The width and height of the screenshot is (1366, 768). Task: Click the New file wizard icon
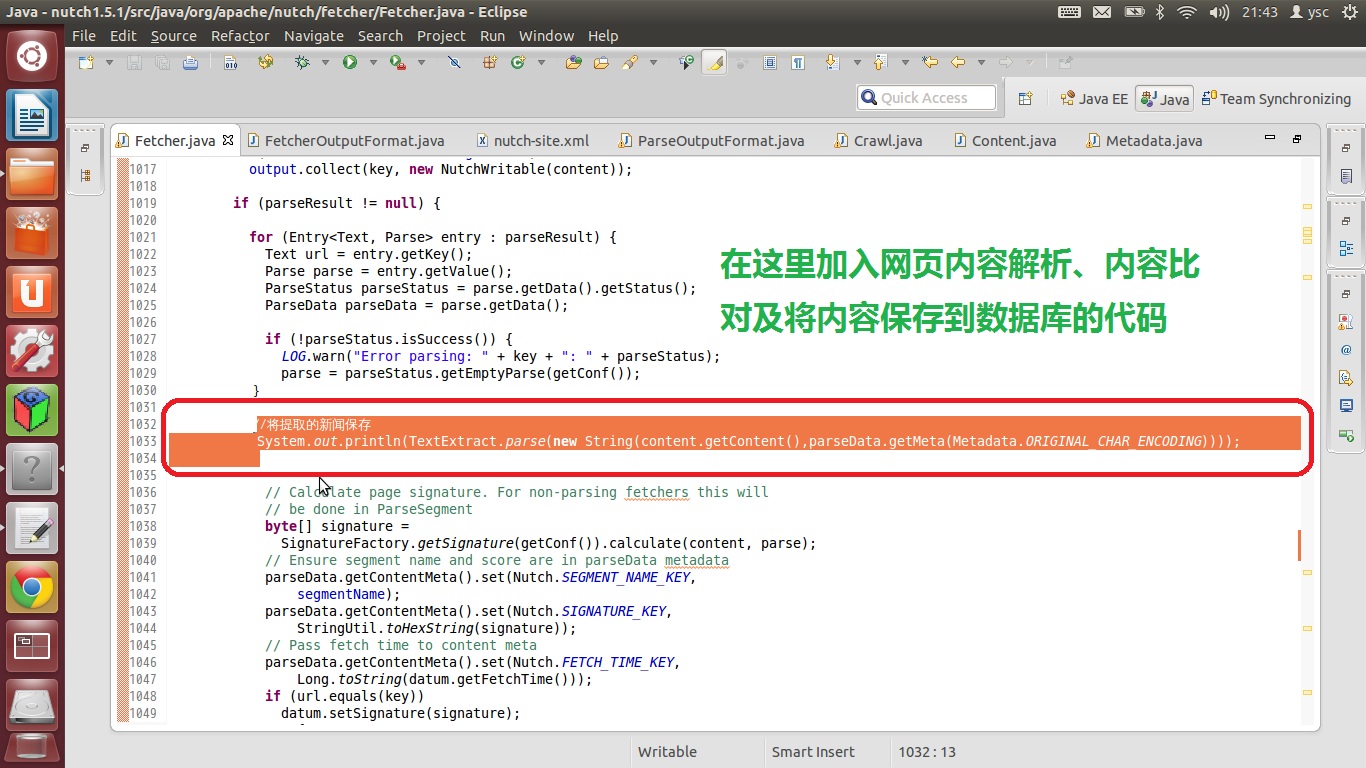86,63
